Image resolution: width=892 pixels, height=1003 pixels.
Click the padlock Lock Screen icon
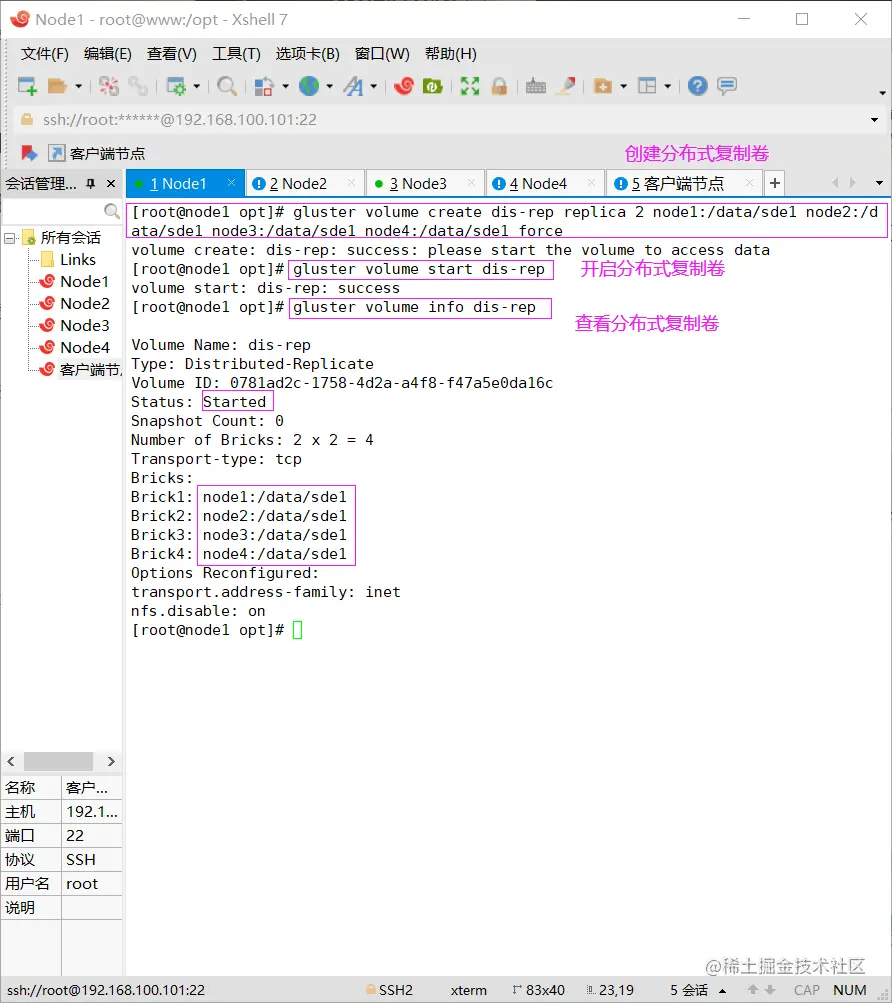click(500, 86)
